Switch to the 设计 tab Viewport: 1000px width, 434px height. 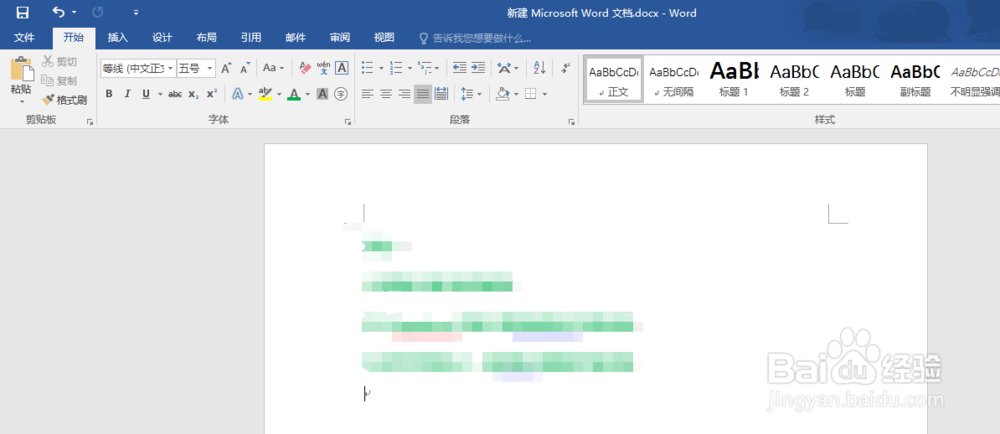pos(163,38)
